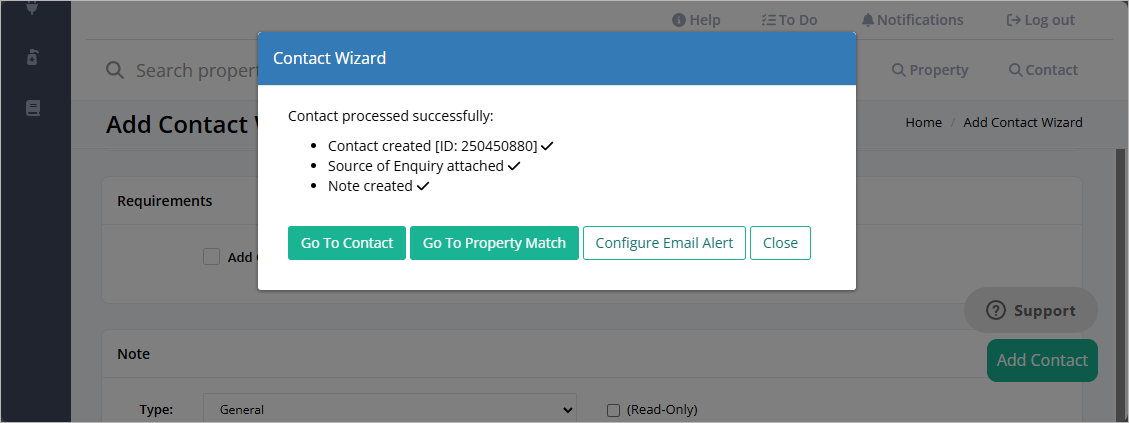Click Go To Contact button

[x=347, y=243]
